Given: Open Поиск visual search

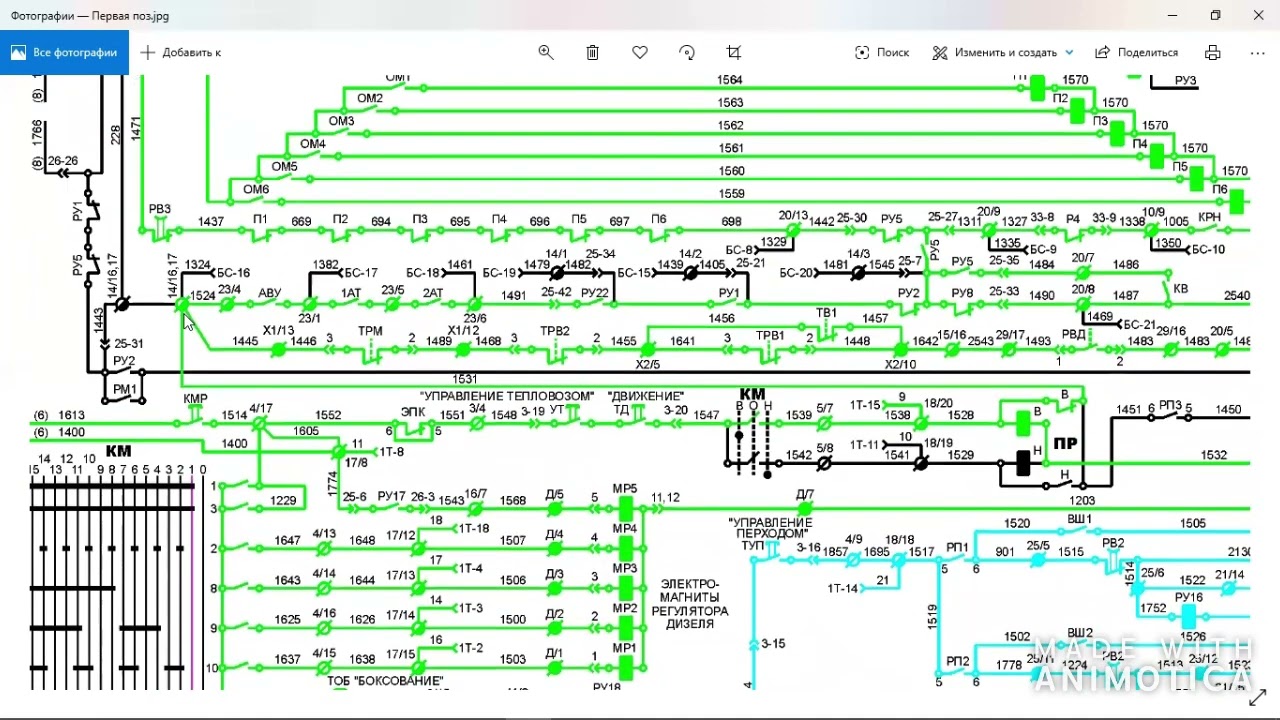Looking at the screenshot, I should [x=882, y=53].
